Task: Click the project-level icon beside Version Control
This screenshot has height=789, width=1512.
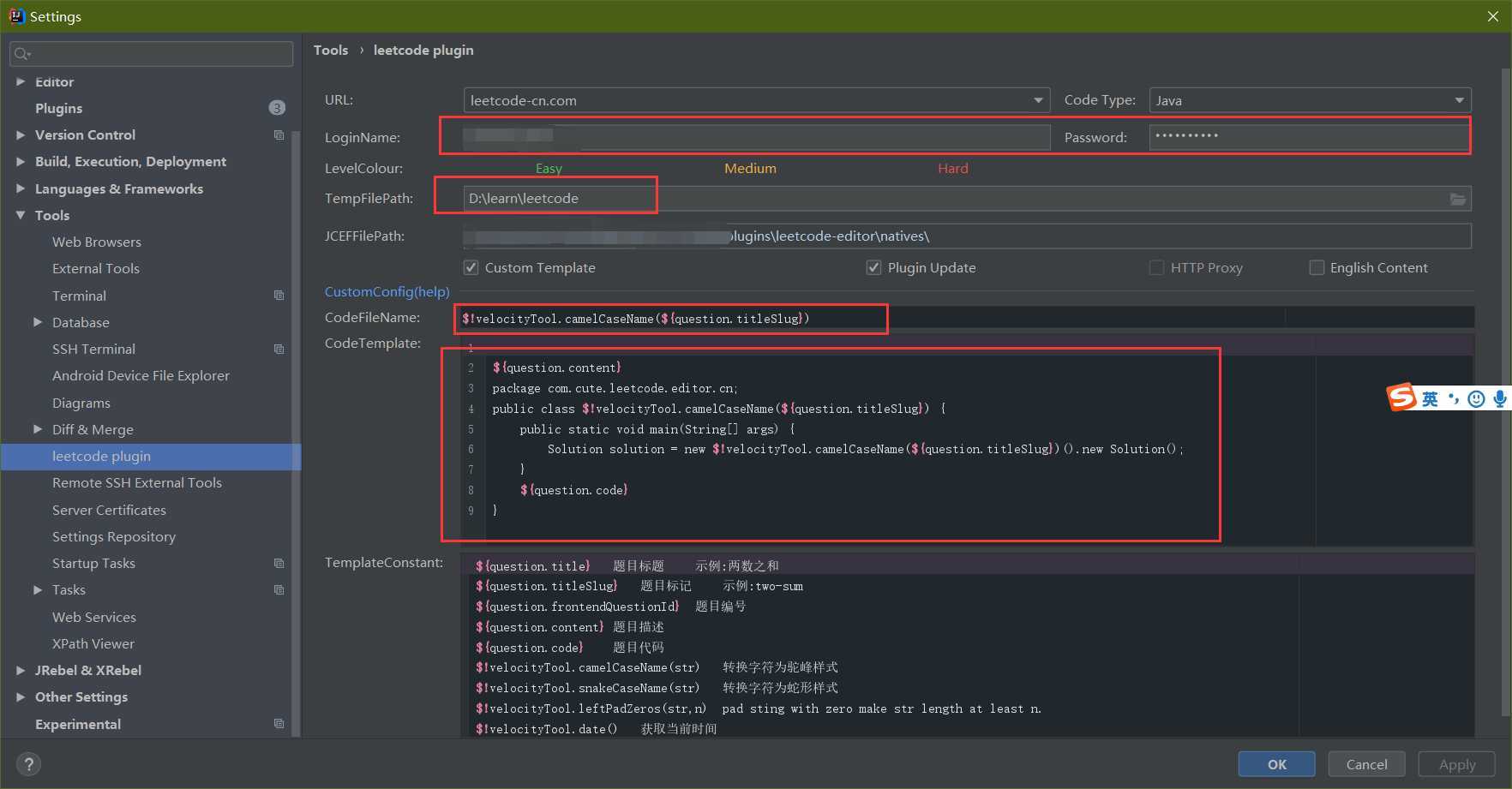Action: click(279, 135)
